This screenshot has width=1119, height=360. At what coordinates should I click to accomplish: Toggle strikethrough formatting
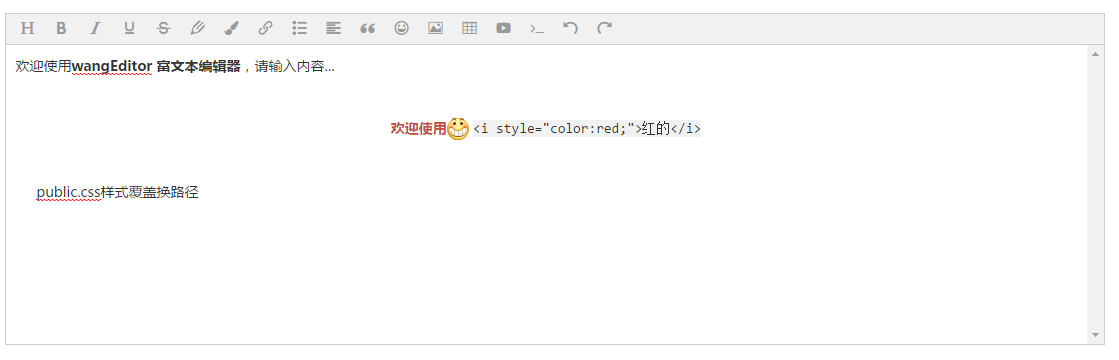tap(163, 29)
